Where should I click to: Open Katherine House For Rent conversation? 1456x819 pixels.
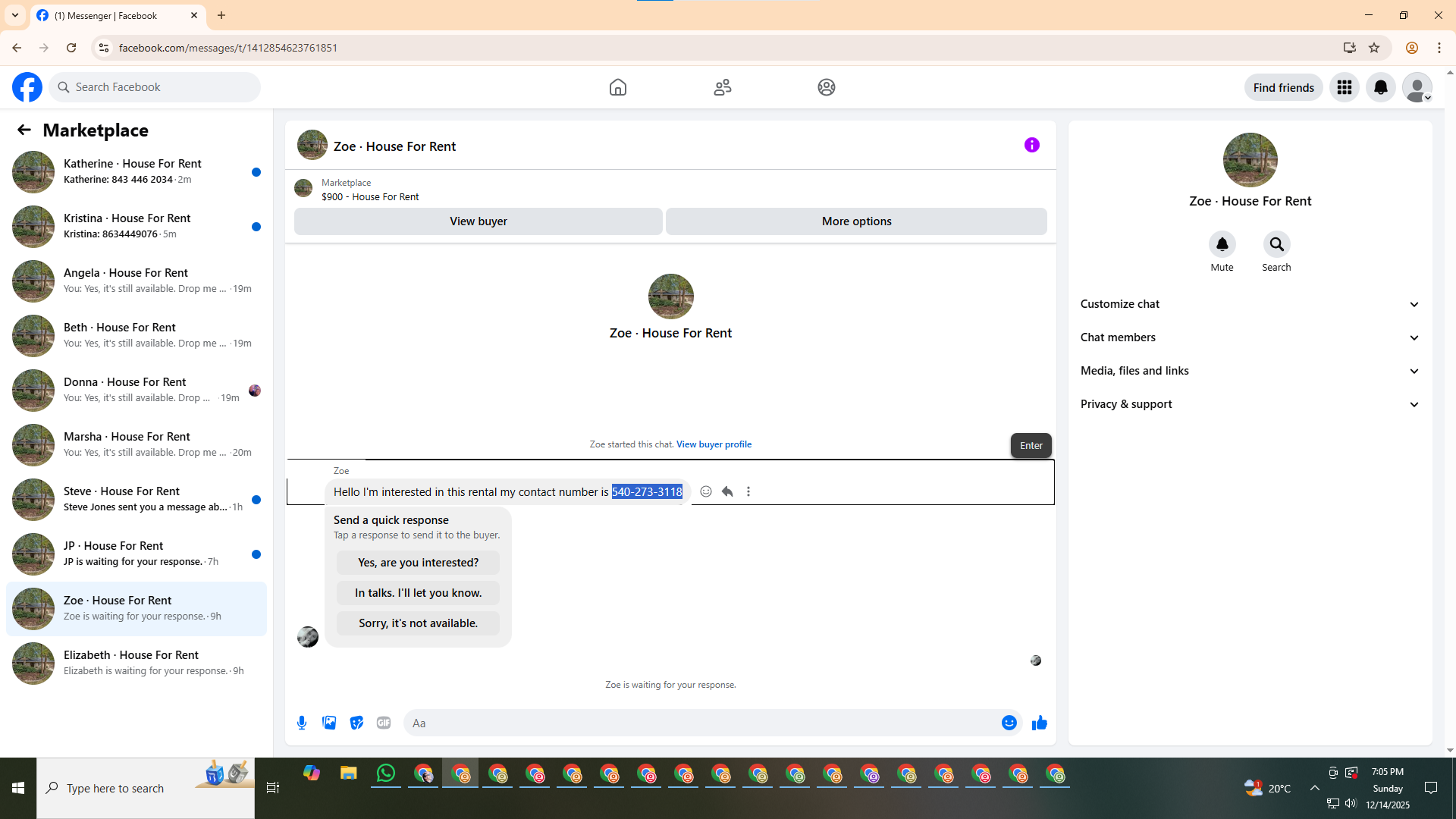point(136,171)
